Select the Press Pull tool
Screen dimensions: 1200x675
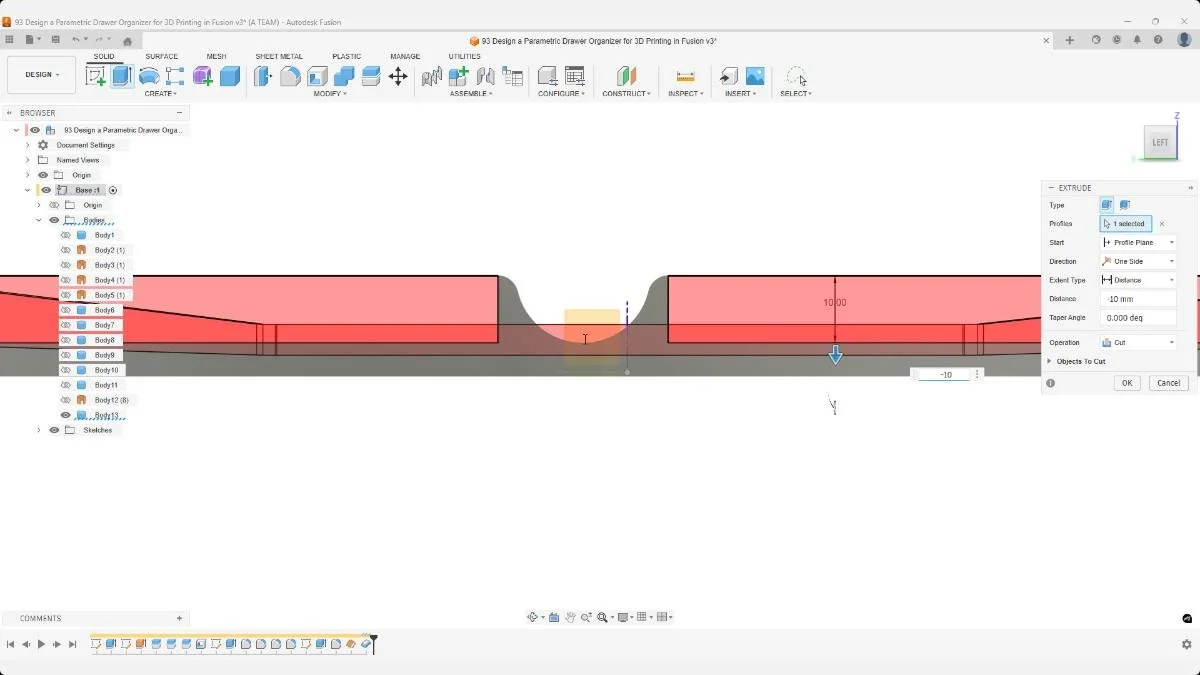point(262,75)
